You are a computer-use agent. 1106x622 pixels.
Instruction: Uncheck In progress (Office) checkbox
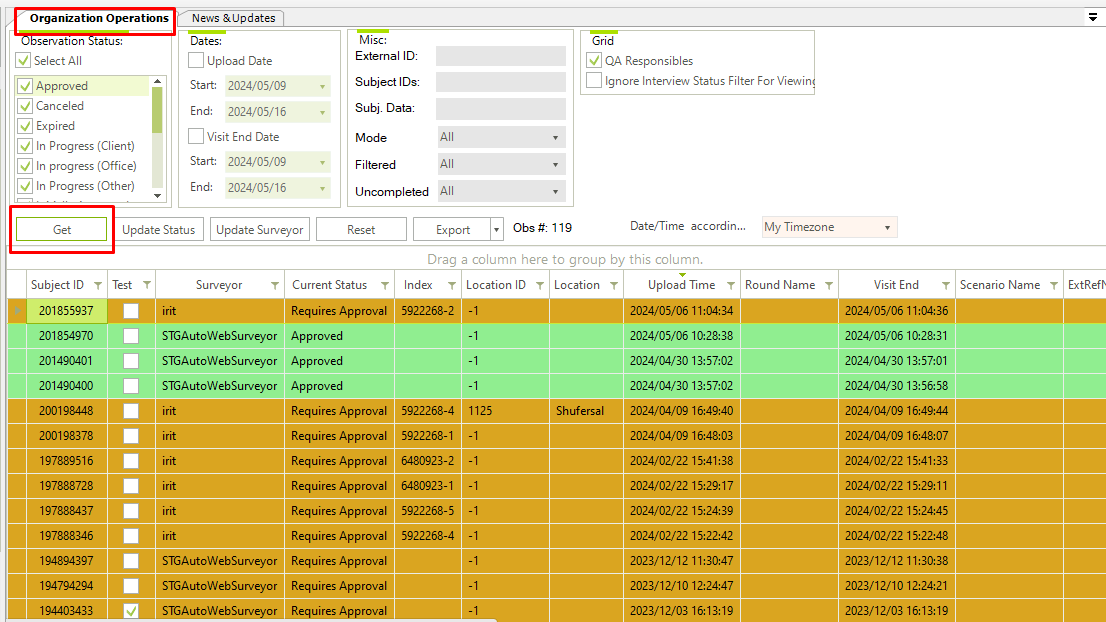pyautogui.click(x=25, y=166)
